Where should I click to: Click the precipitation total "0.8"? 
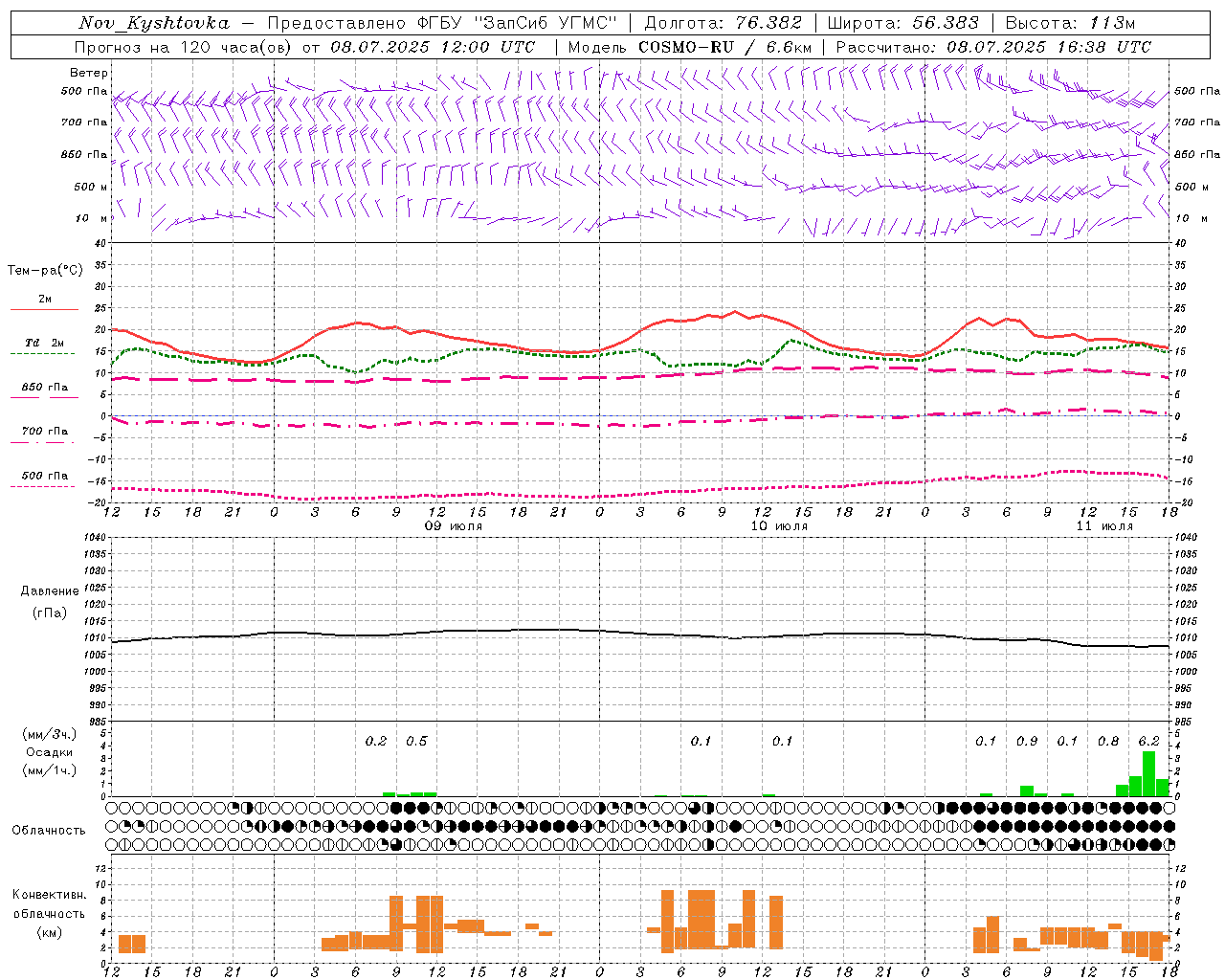1108,741
